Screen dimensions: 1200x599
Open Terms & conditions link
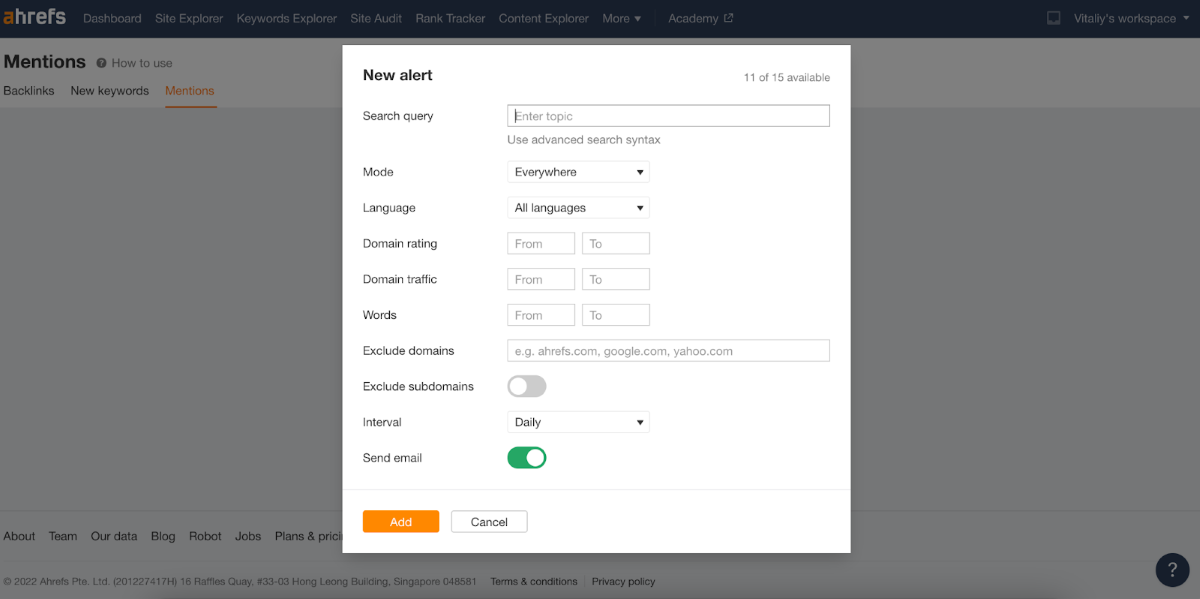[x=534, y=581]
